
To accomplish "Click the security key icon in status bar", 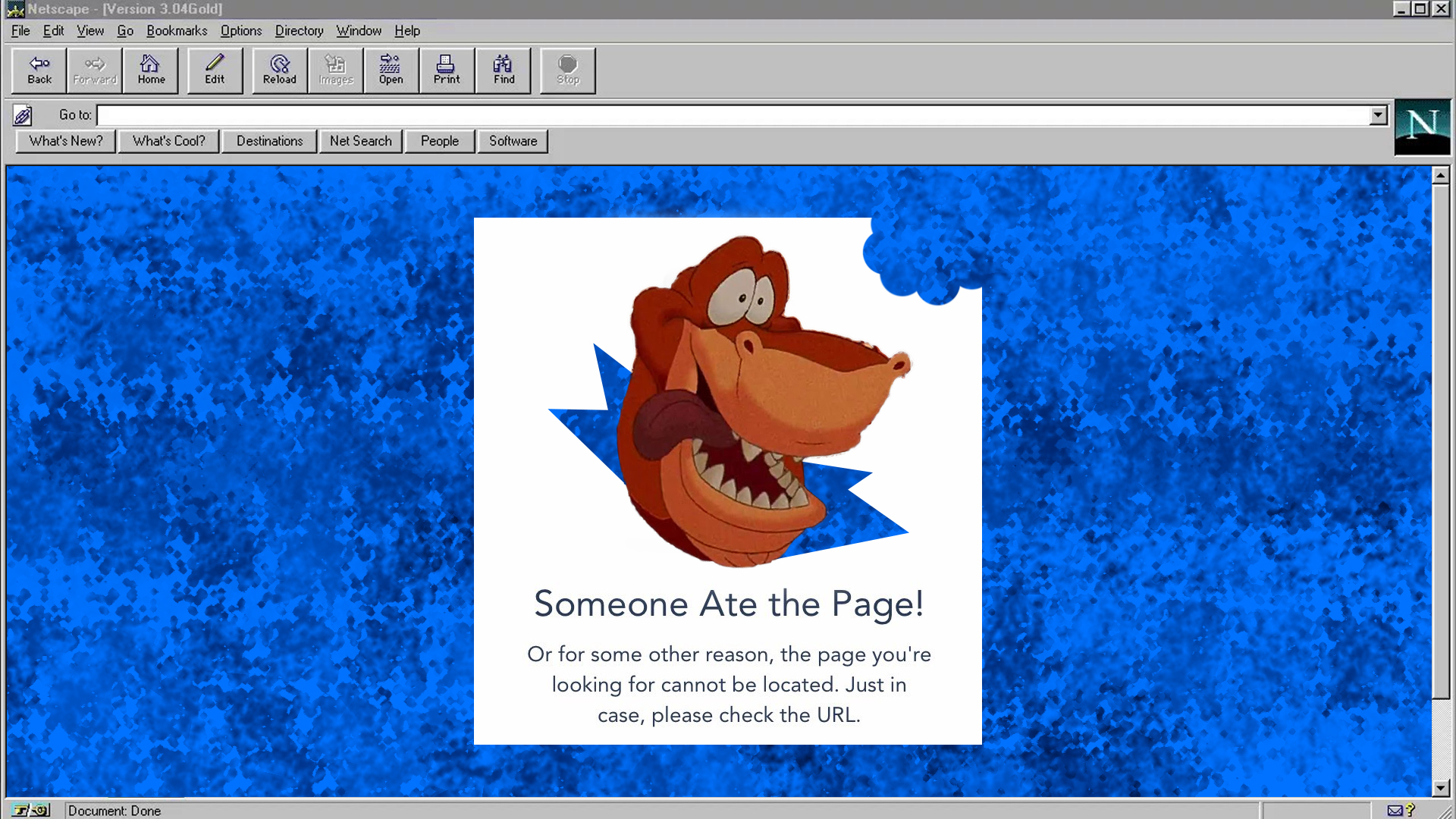I will click(30, 810).
